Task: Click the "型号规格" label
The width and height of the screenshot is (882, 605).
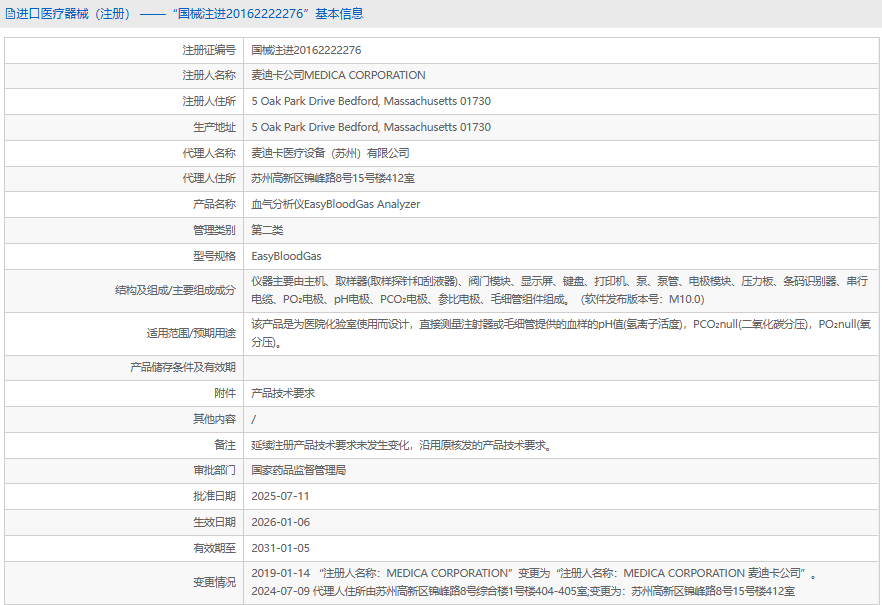Action: (214, 256)
